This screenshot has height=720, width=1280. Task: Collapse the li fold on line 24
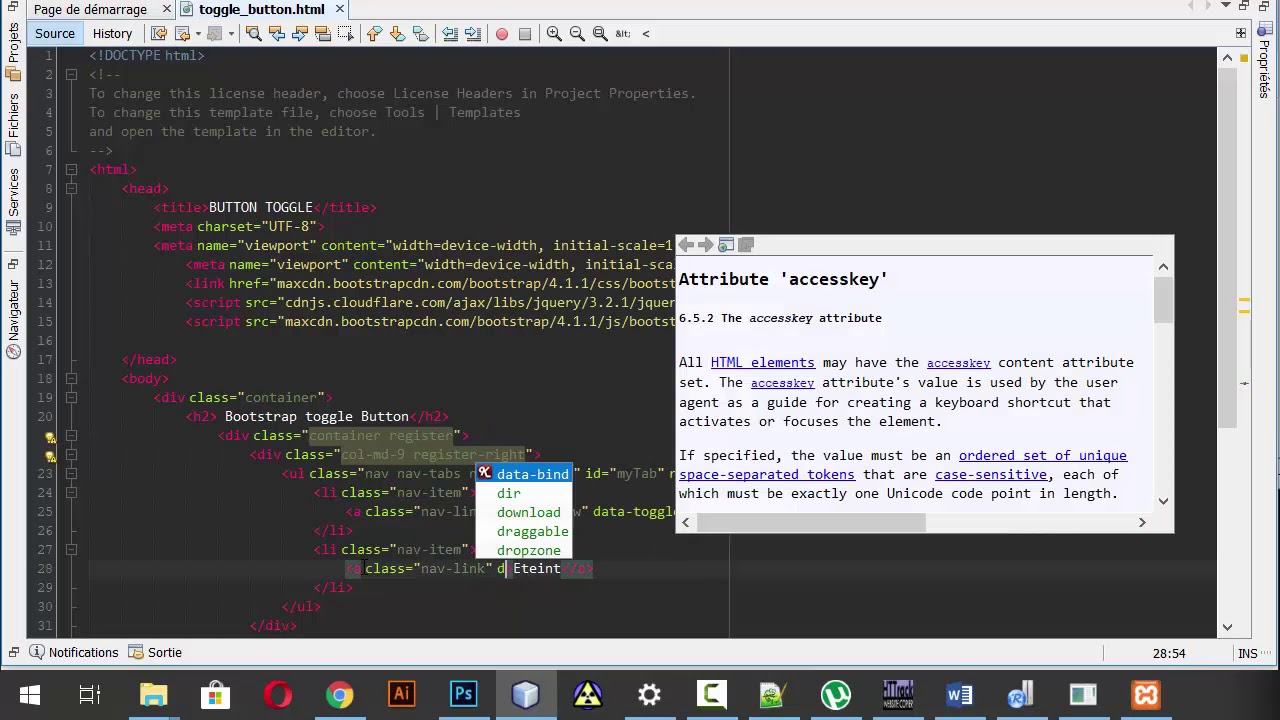[71, 493]
